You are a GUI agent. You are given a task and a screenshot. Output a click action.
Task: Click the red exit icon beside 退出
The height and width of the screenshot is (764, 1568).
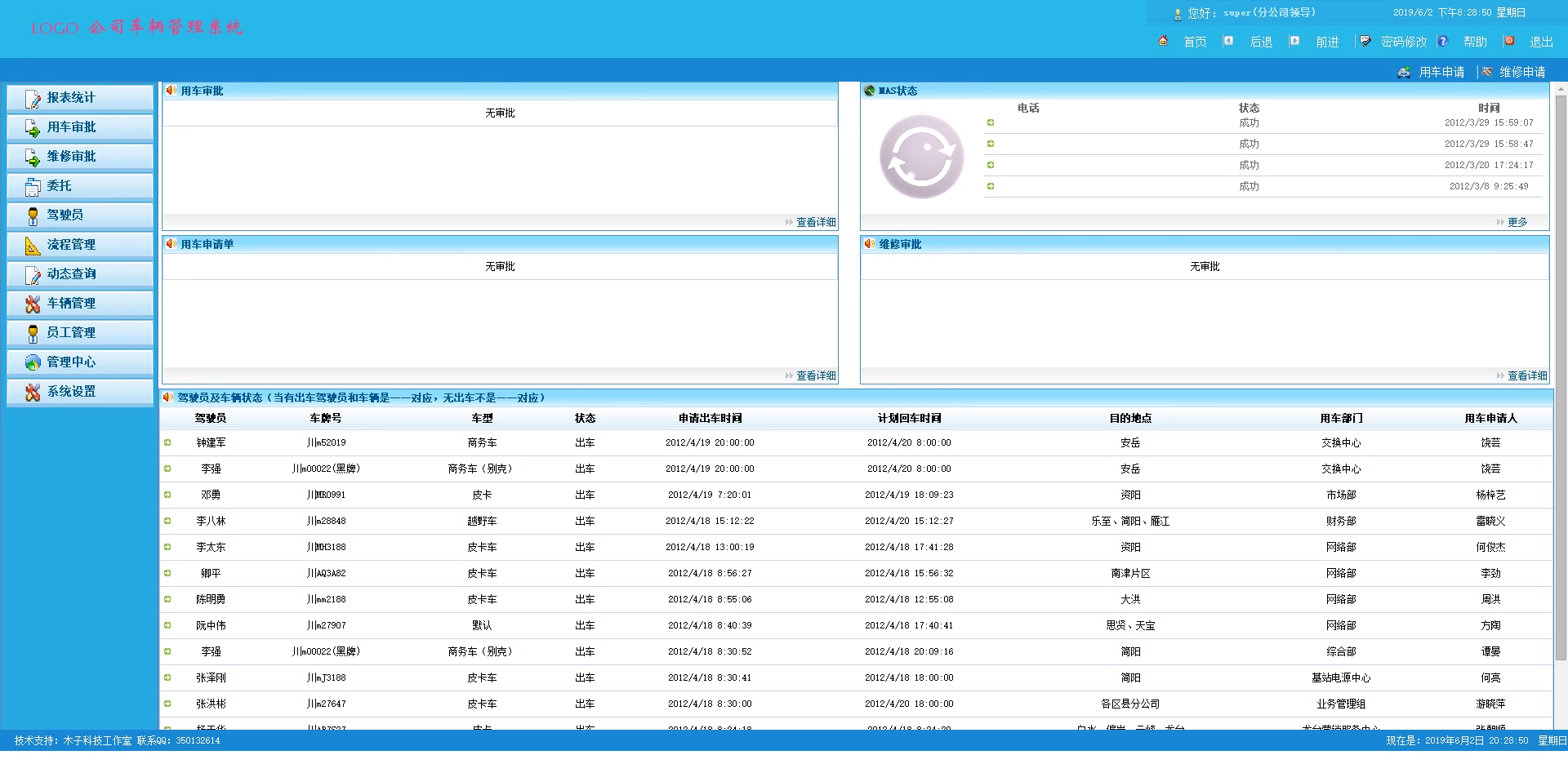click(1509, 41)
